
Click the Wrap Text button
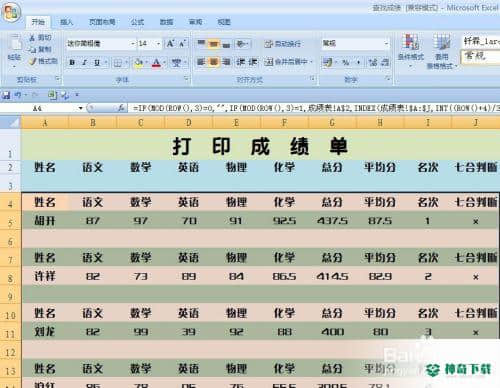pos(283,44)
